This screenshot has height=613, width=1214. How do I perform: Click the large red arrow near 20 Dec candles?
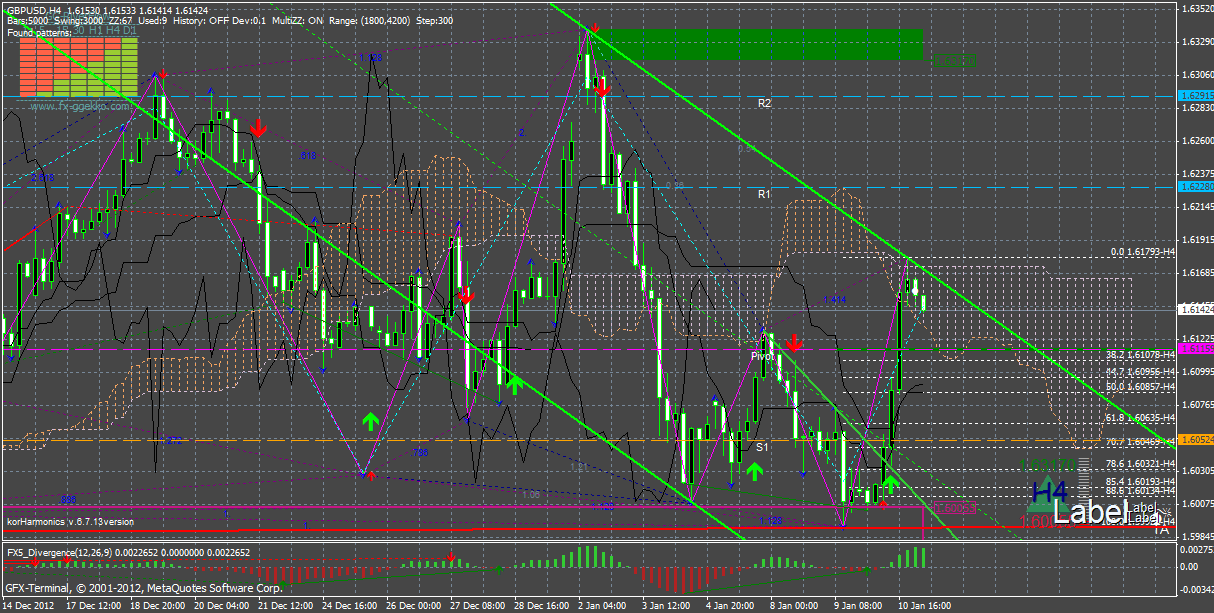coord(258,127)
